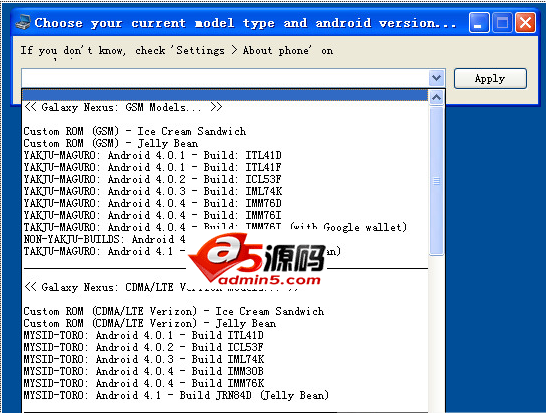Screen dimensions: 546x413
Task: Select '<< Galaxy Nexus: GSM Models... >>' header
Action: pyautogui.click(x=123, y=107)
